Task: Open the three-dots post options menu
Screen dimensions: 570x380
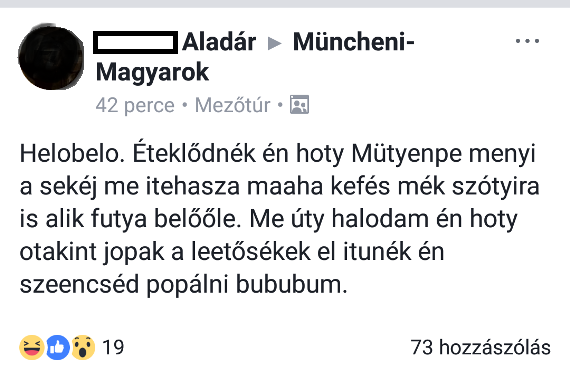Action: [527, 41]
